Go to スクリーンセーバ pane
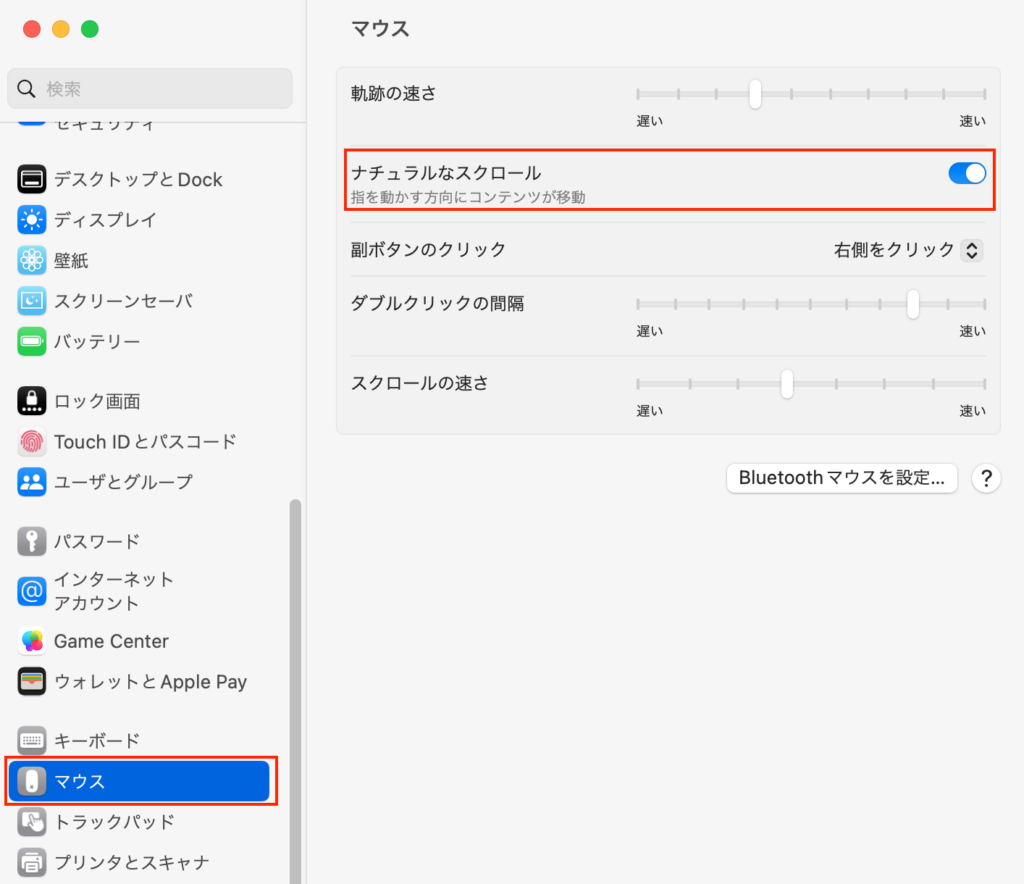 (x=138, y=301)
